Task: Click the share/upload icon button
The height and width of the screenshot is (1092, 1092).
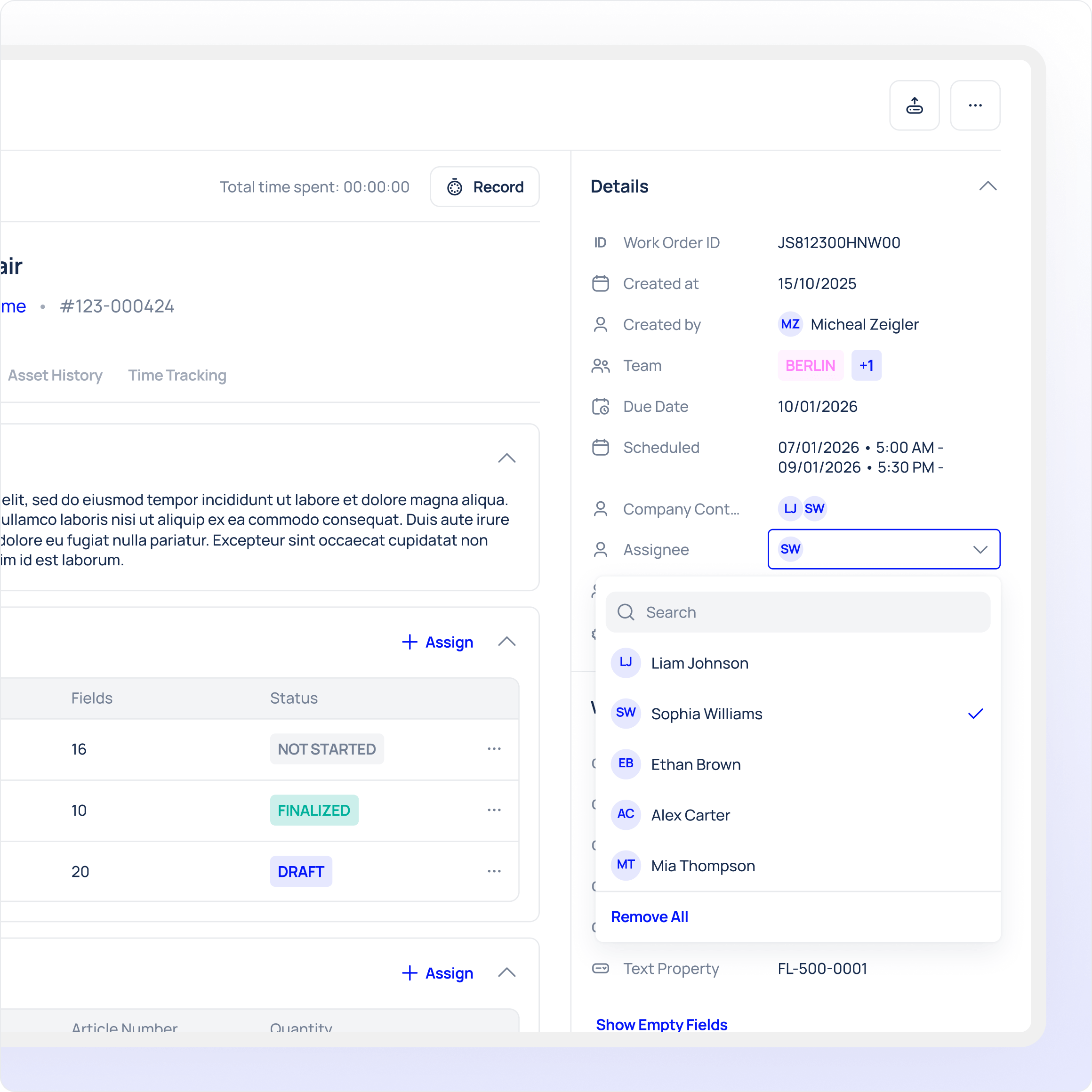Action: [x=914, y=105]
